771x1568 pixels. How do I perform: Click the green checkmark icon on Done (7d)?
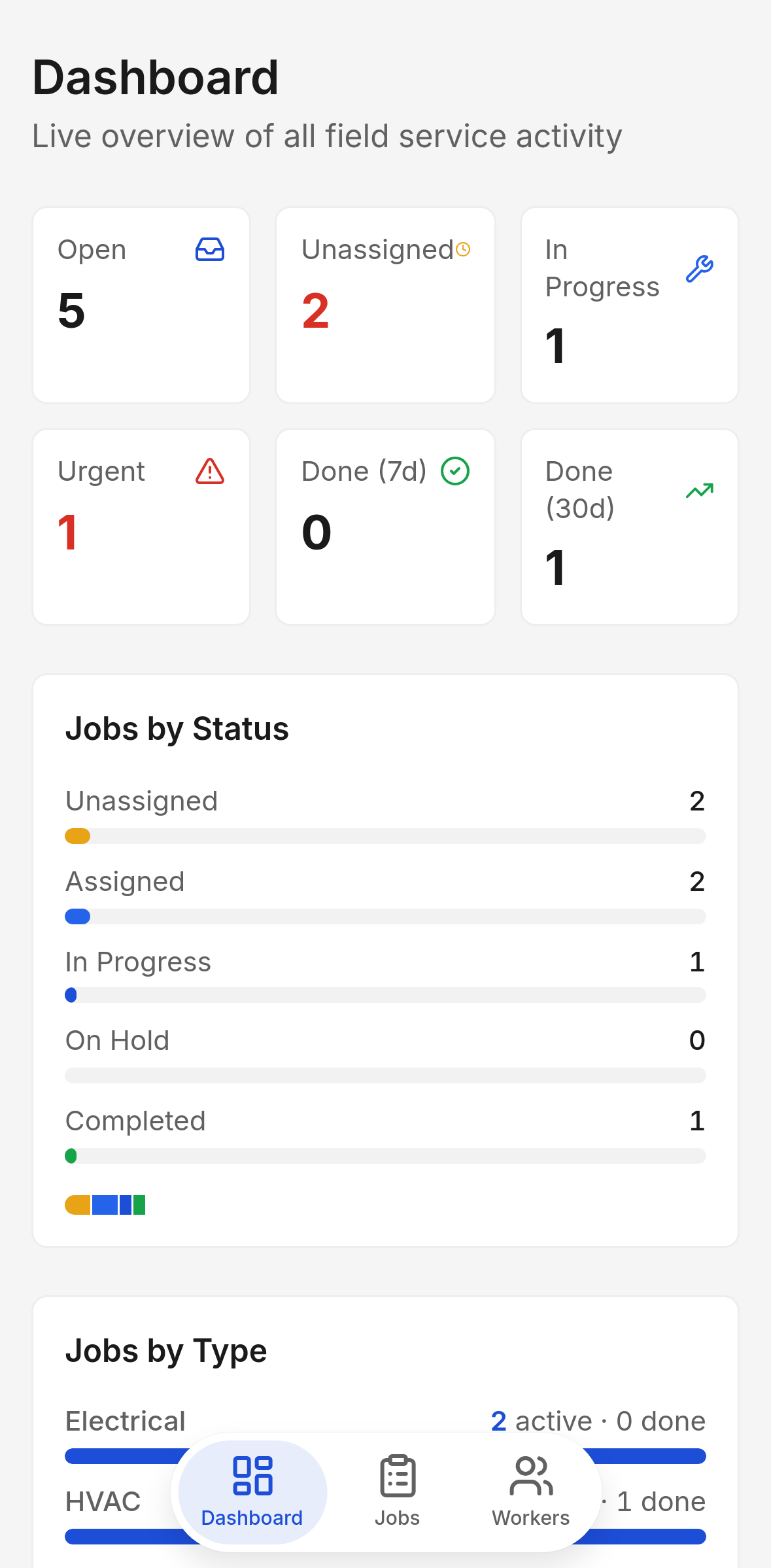[455, 471]
